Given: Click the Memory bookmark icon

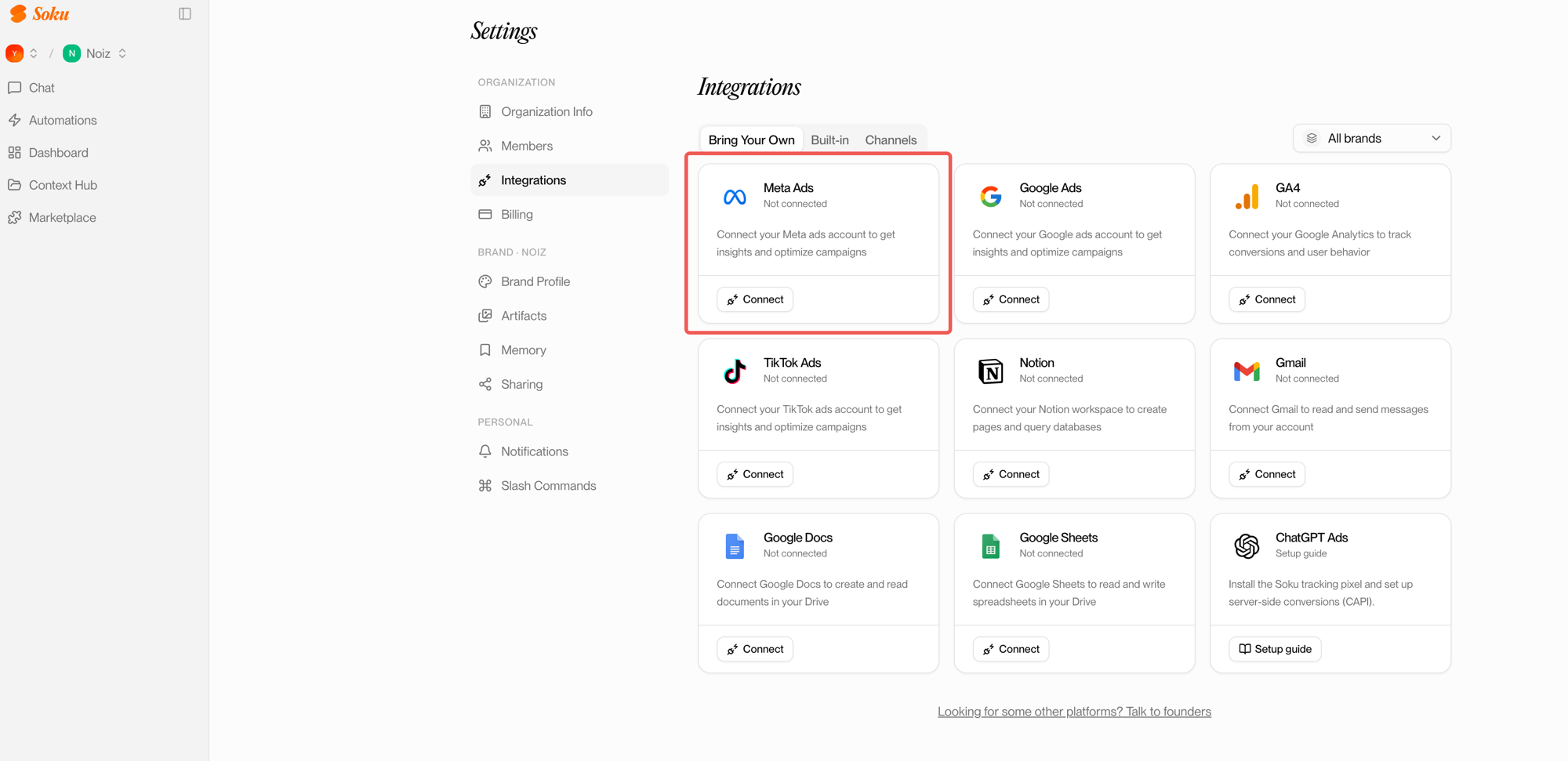Looking at the screenshot, I should point(485,350).
